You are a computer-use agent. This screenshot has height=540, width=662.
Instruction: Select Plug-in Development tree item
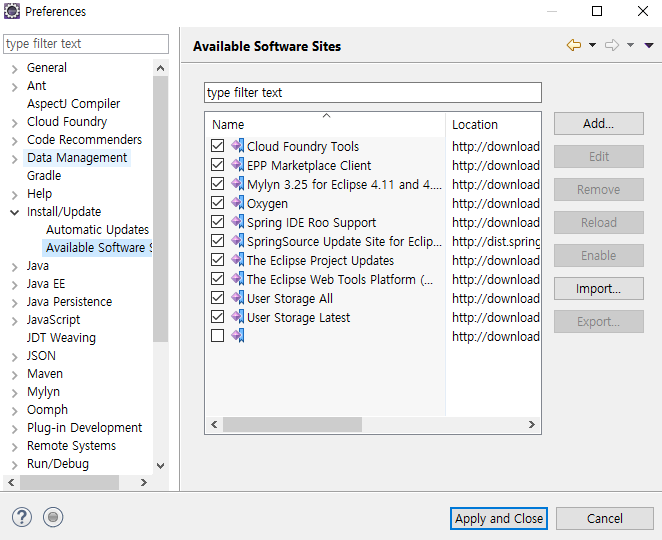click(84, 428)
